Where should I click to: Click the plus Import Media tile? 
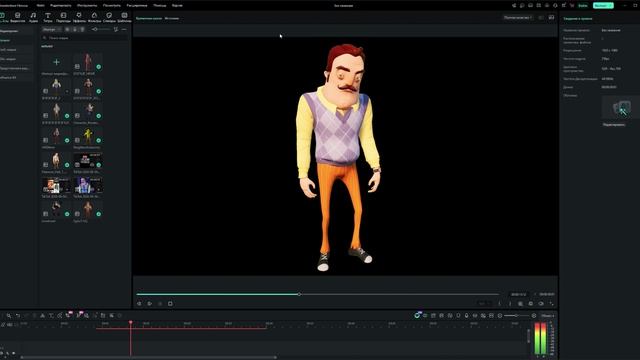56,62
